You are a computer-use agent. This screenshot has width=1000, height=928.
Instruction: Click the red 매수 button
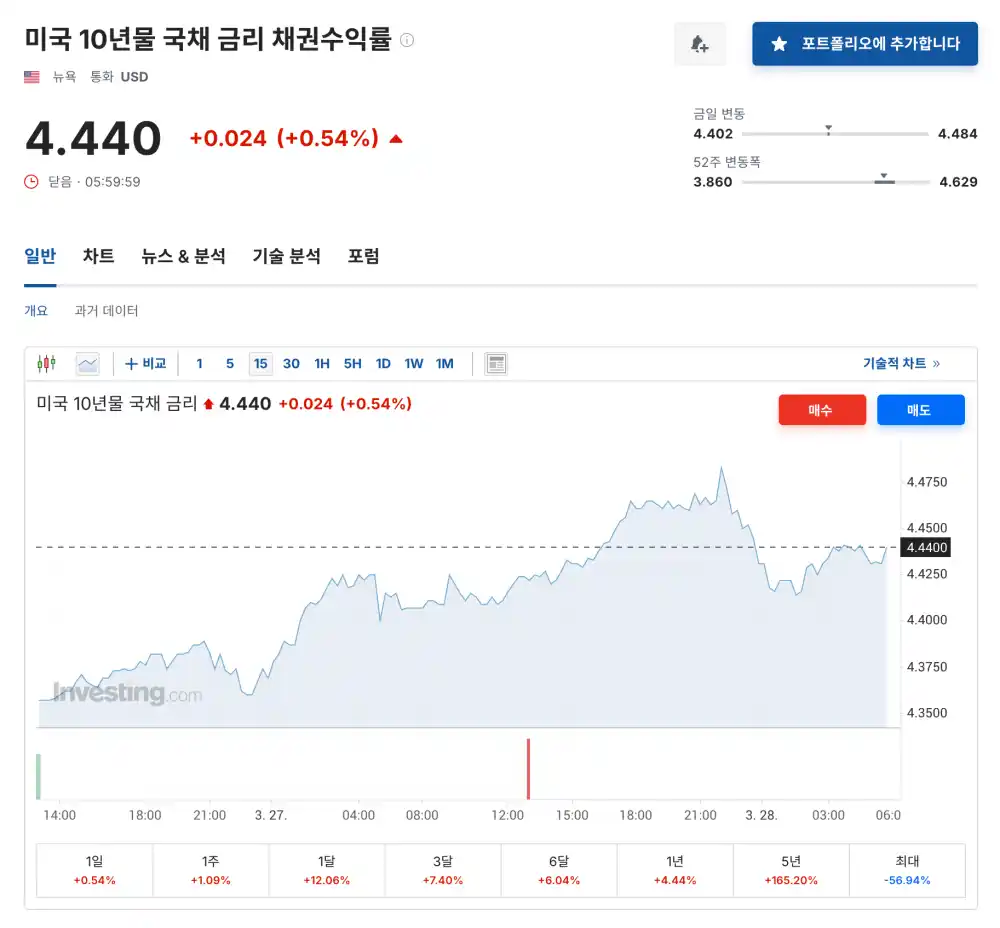point(822,409)
